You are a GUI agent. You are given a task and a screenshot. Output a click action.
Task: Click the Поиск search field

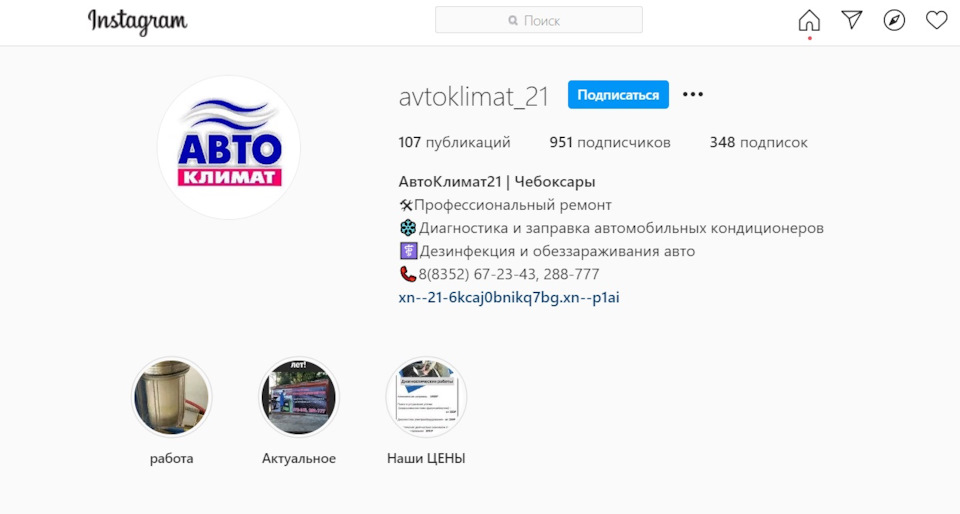(x=539, y=20)
